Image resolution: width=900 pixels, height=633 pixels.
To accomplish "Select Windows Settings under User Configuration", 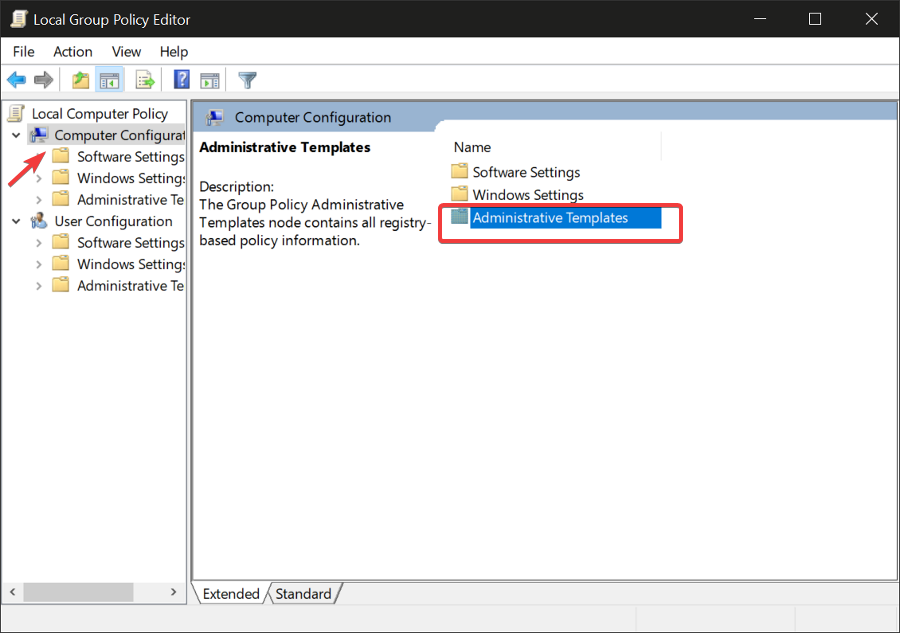I will tap(131, 264).
